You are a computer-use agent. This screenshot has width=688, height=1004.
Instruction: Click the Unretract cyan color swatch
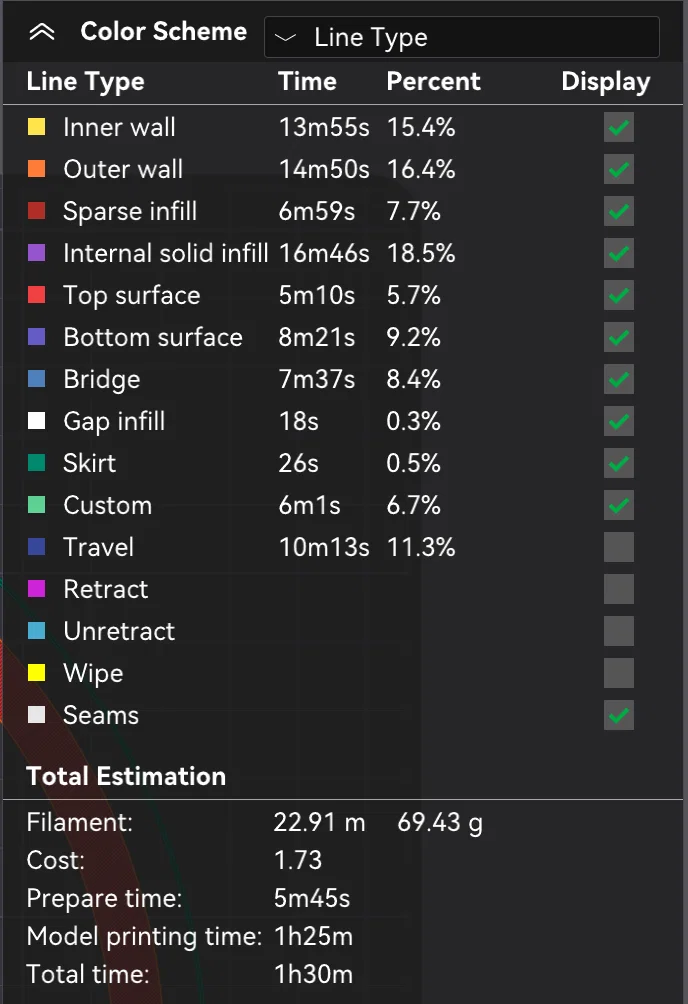point(37,631)
